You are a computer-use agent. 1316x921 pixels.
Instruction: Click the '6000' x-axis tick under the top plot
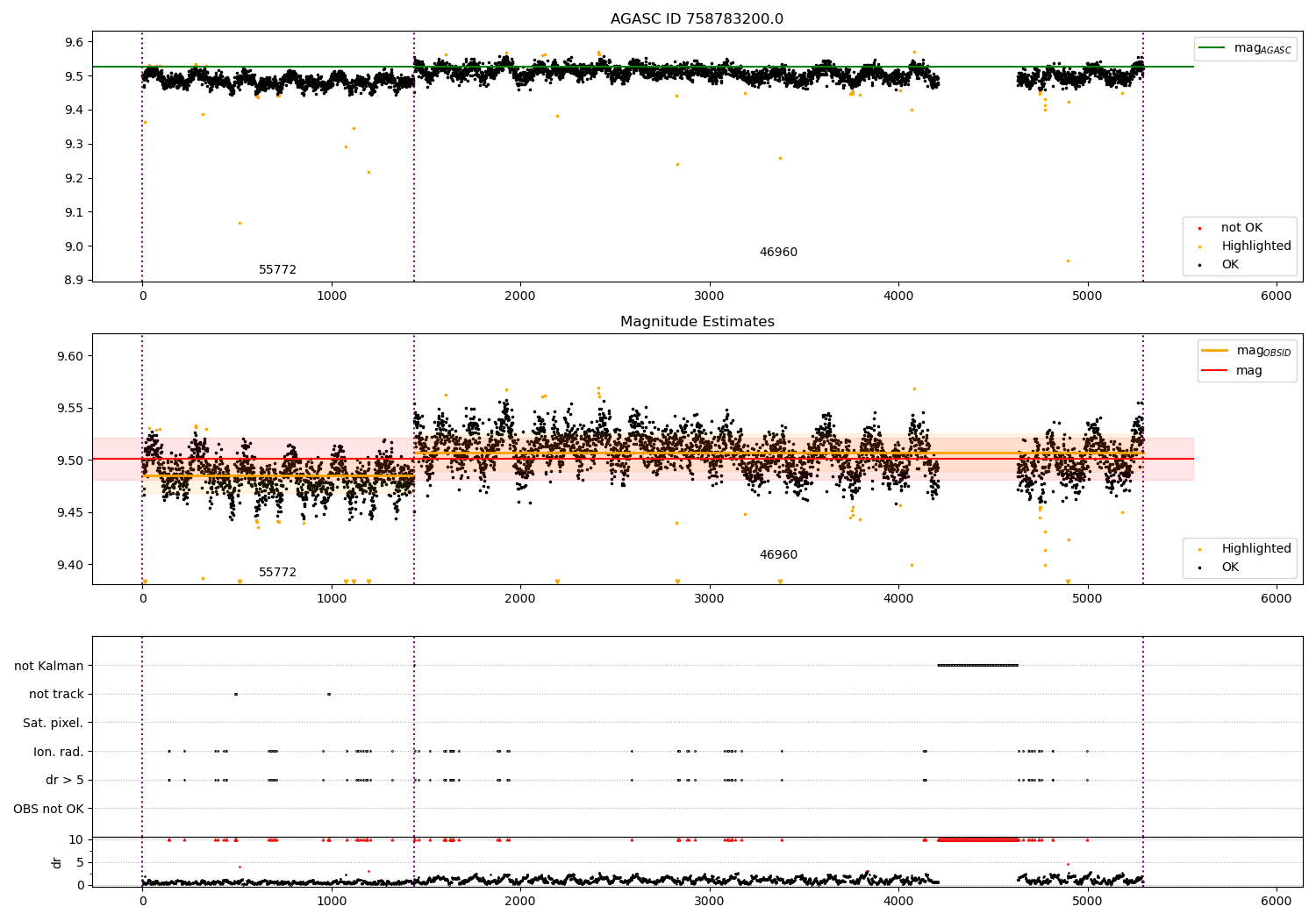click(1277, 296)
